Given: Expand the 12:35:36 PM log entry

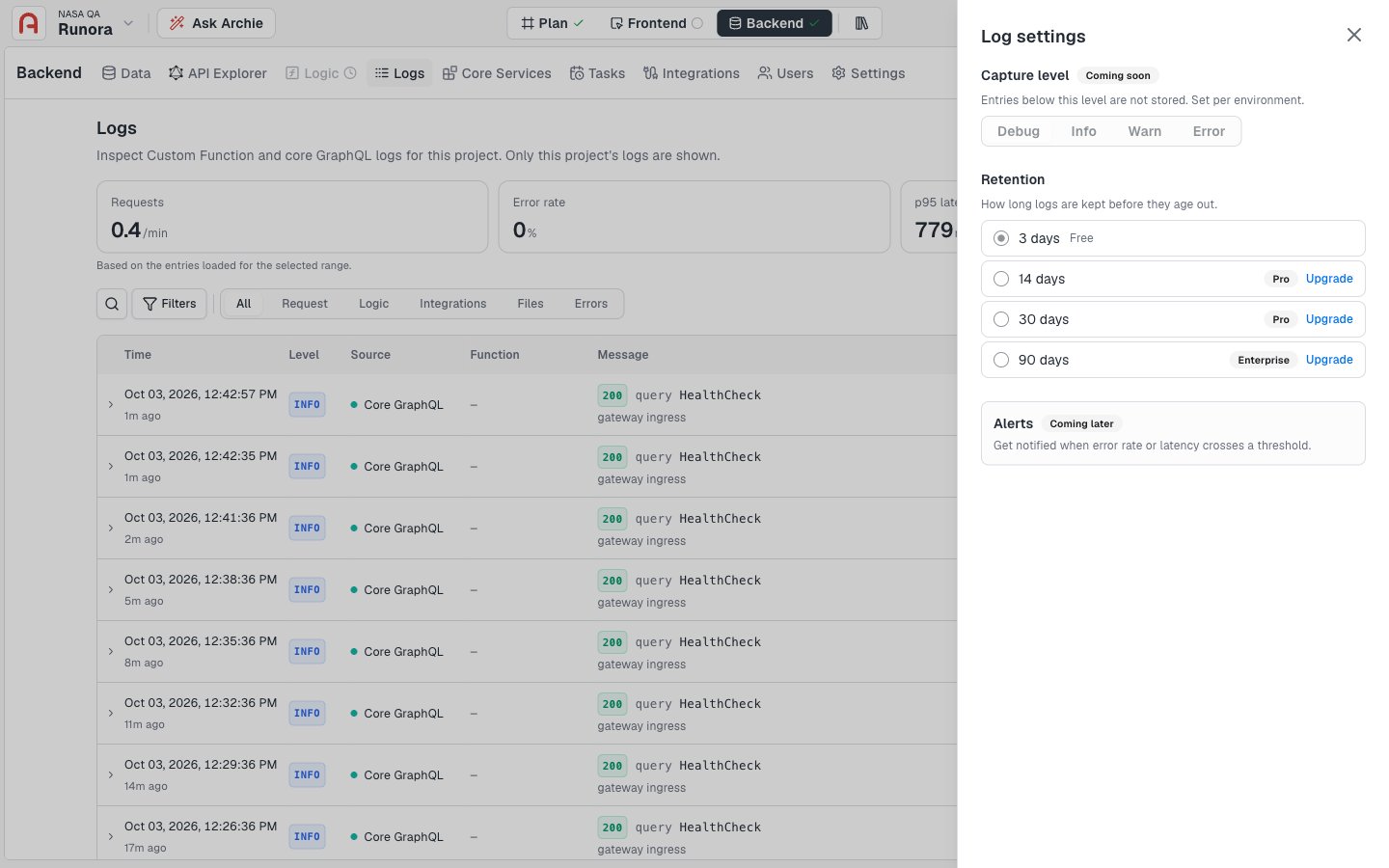Looking at the screenshot, I should click(111, 652).
